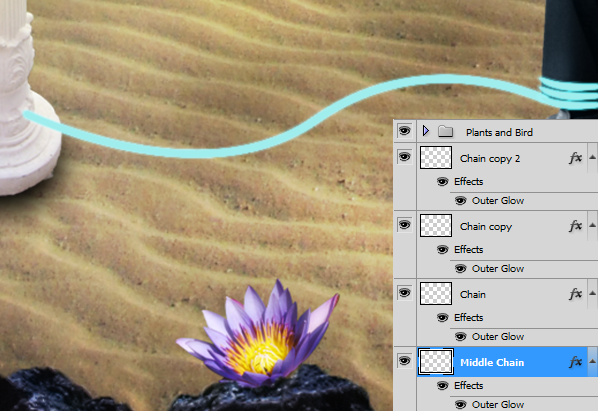The height and width of the screenshot is (411, 598).
Task: Click the fx icon on Chain layer
Action: point(575,294)
